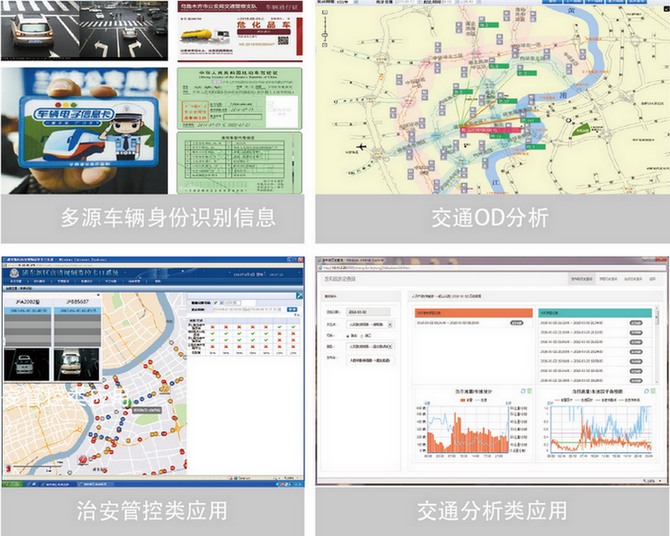Open the hazardous goods vehicle pass card image
The height and width of the screenshot is (536, 670).
tap(240, 30)
